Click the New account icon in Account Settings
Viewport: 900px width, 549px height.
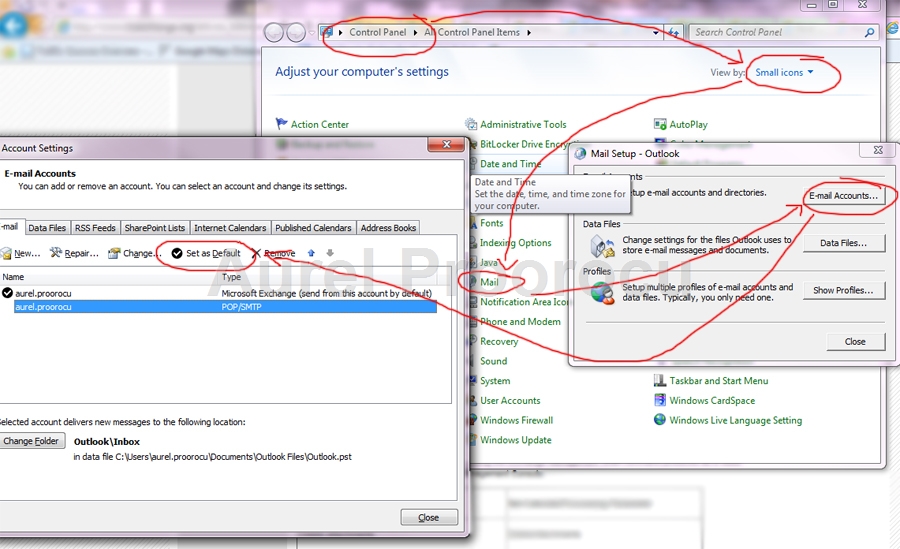tap(6, 253)
